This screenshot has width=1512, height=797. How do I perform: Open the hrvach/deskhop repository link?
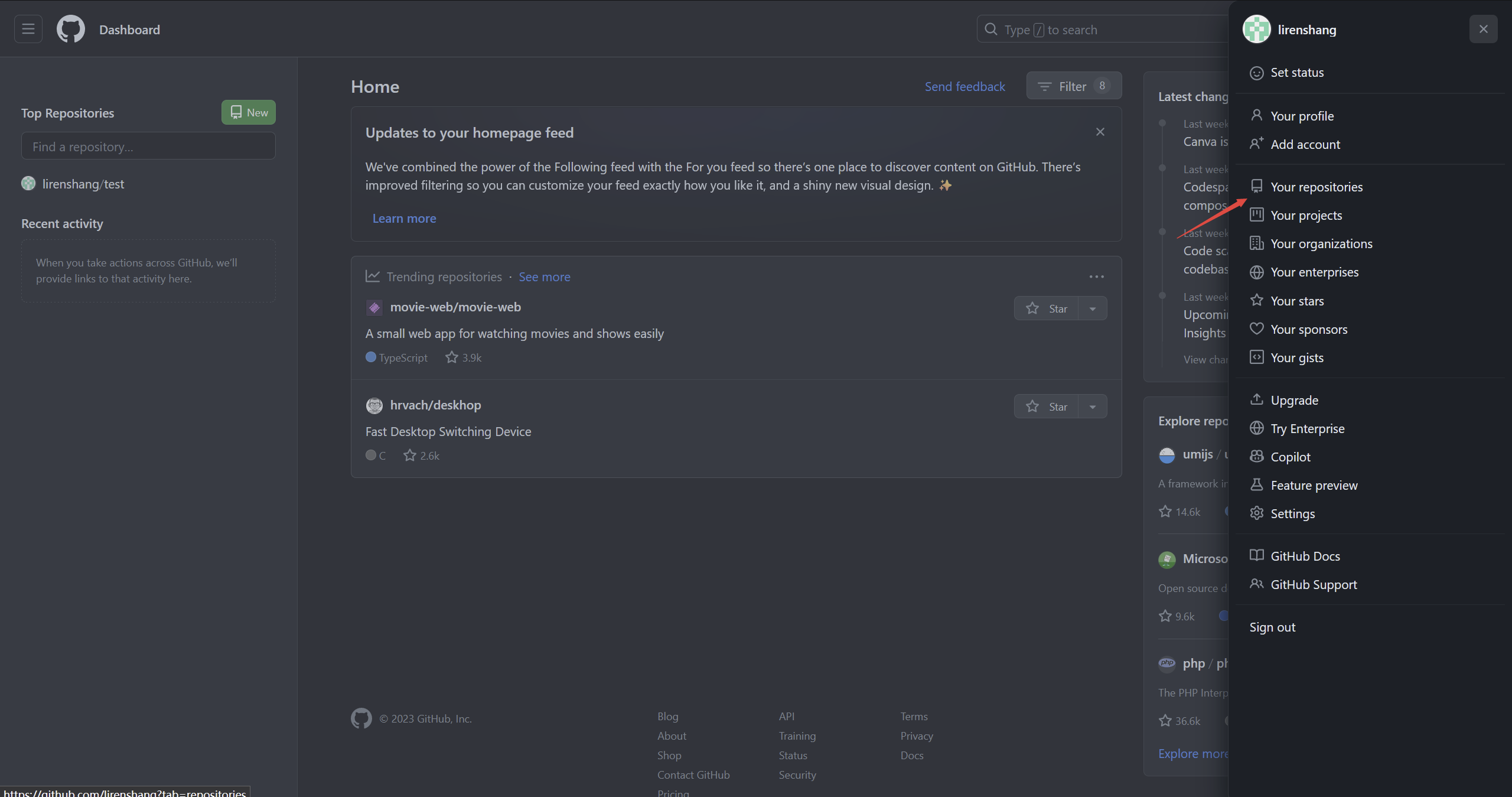(x=435, y=405)
